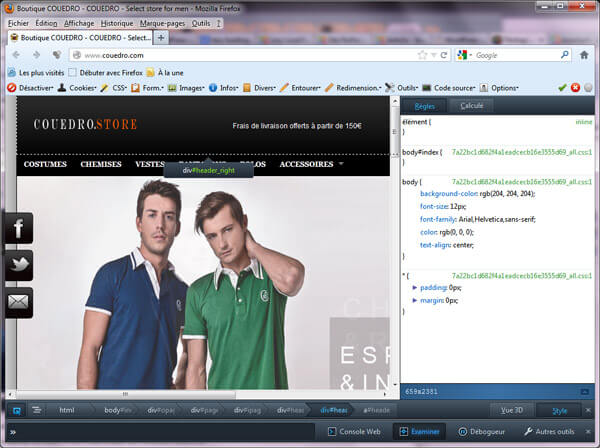Screen dimensions: 600x448
Task: Open a new tab with plus button
Action: pos(161,37)
